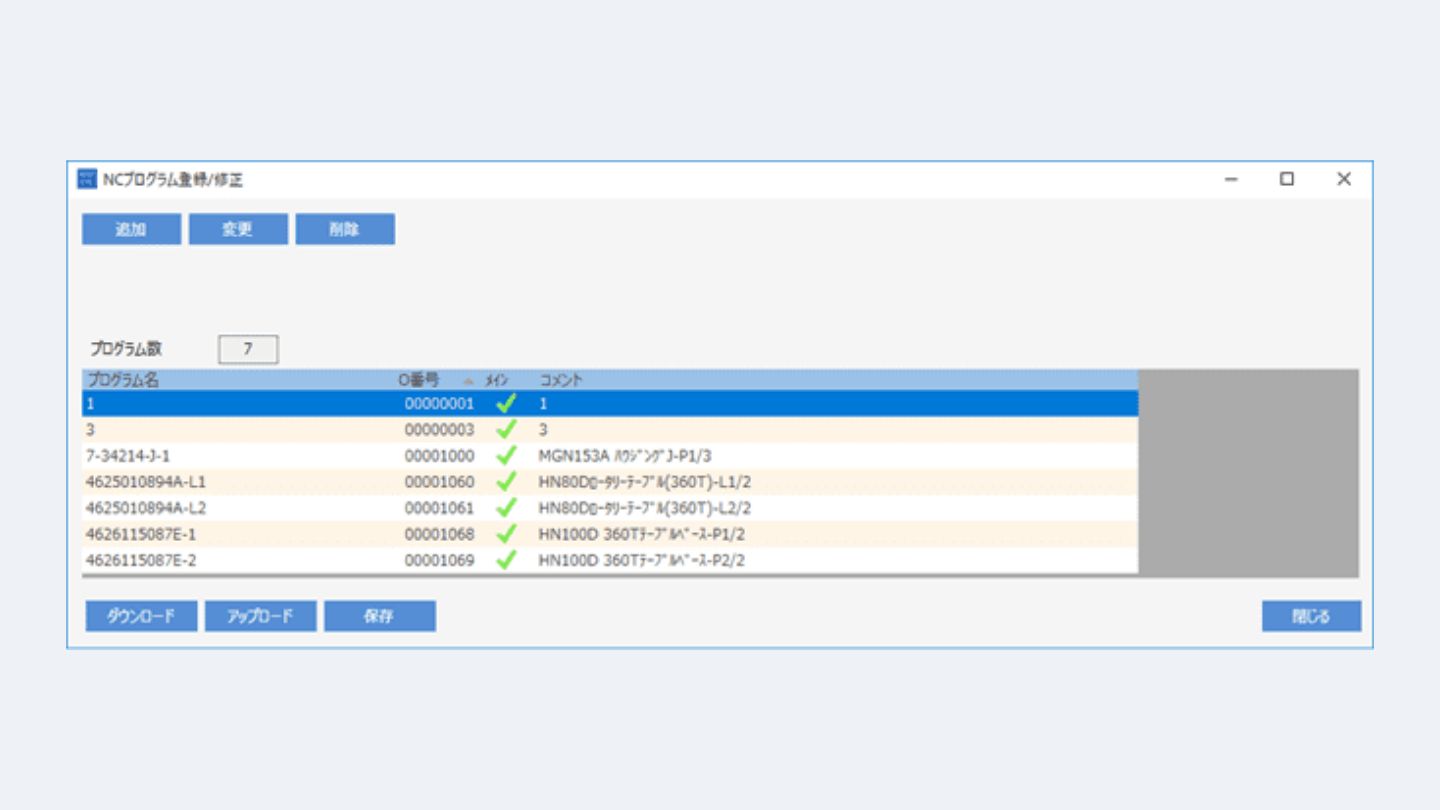Click the 追加 (Add) button
This screenshot has width=1440, height=810.
point(131,229)
